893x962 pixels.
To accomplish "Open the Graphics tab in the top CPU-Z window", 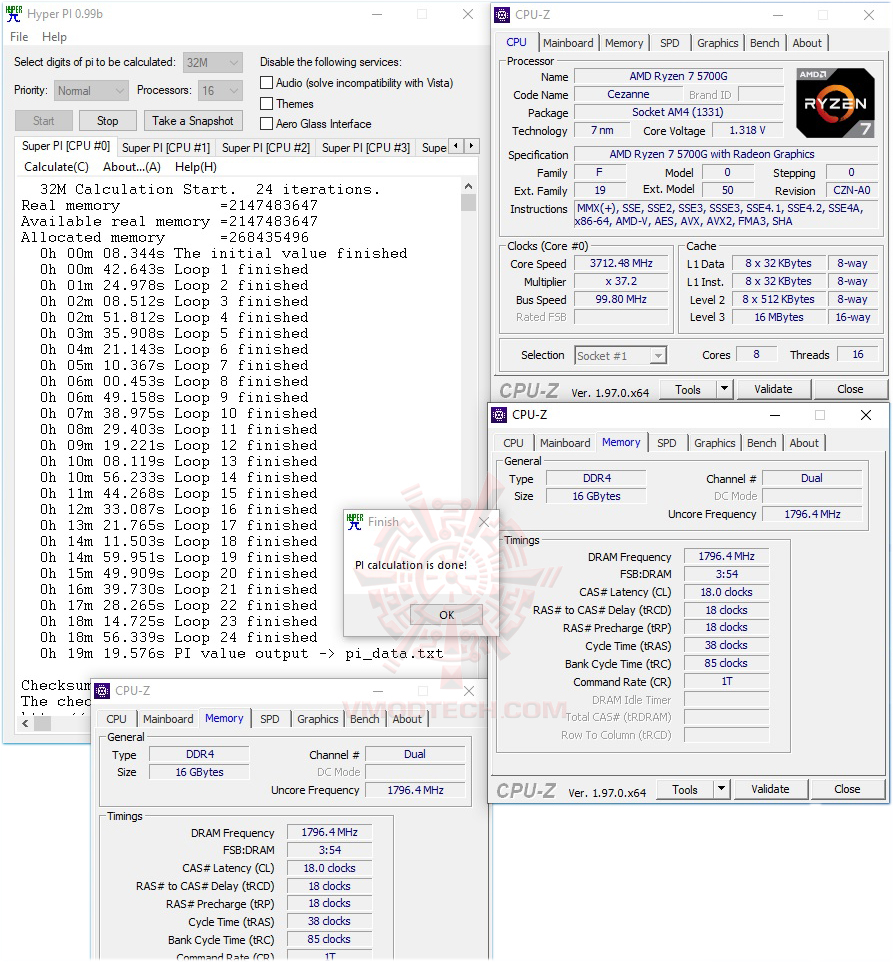I will tap(717, 43).
